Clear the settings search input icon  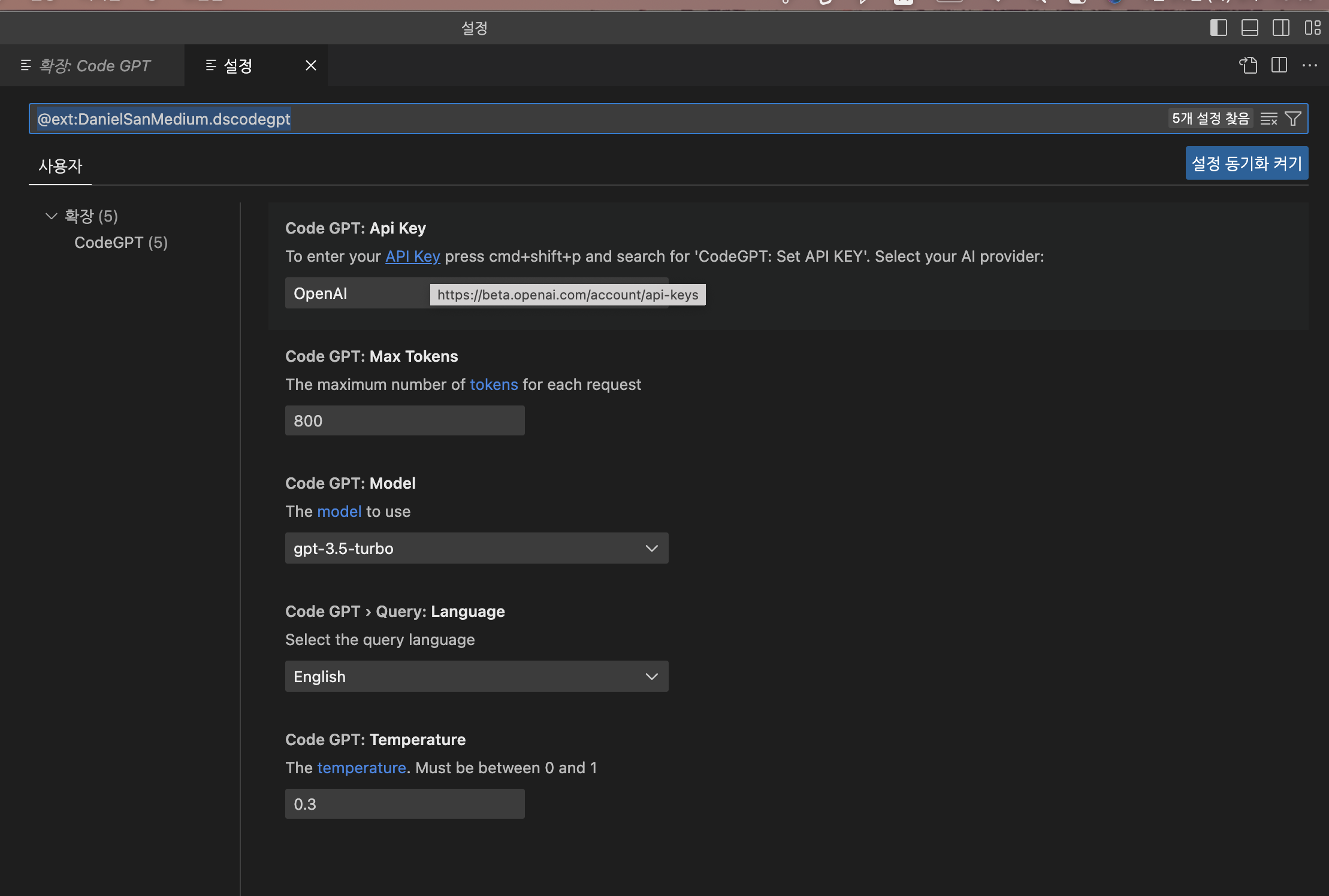click(x=1268, y=119)
